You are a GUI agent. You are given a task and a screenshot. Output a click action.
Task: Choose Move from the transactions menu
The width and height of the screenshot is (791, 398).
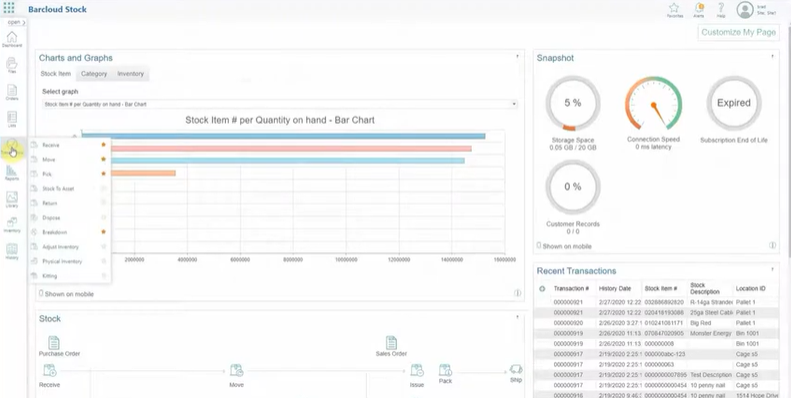[x=48, y=160]
